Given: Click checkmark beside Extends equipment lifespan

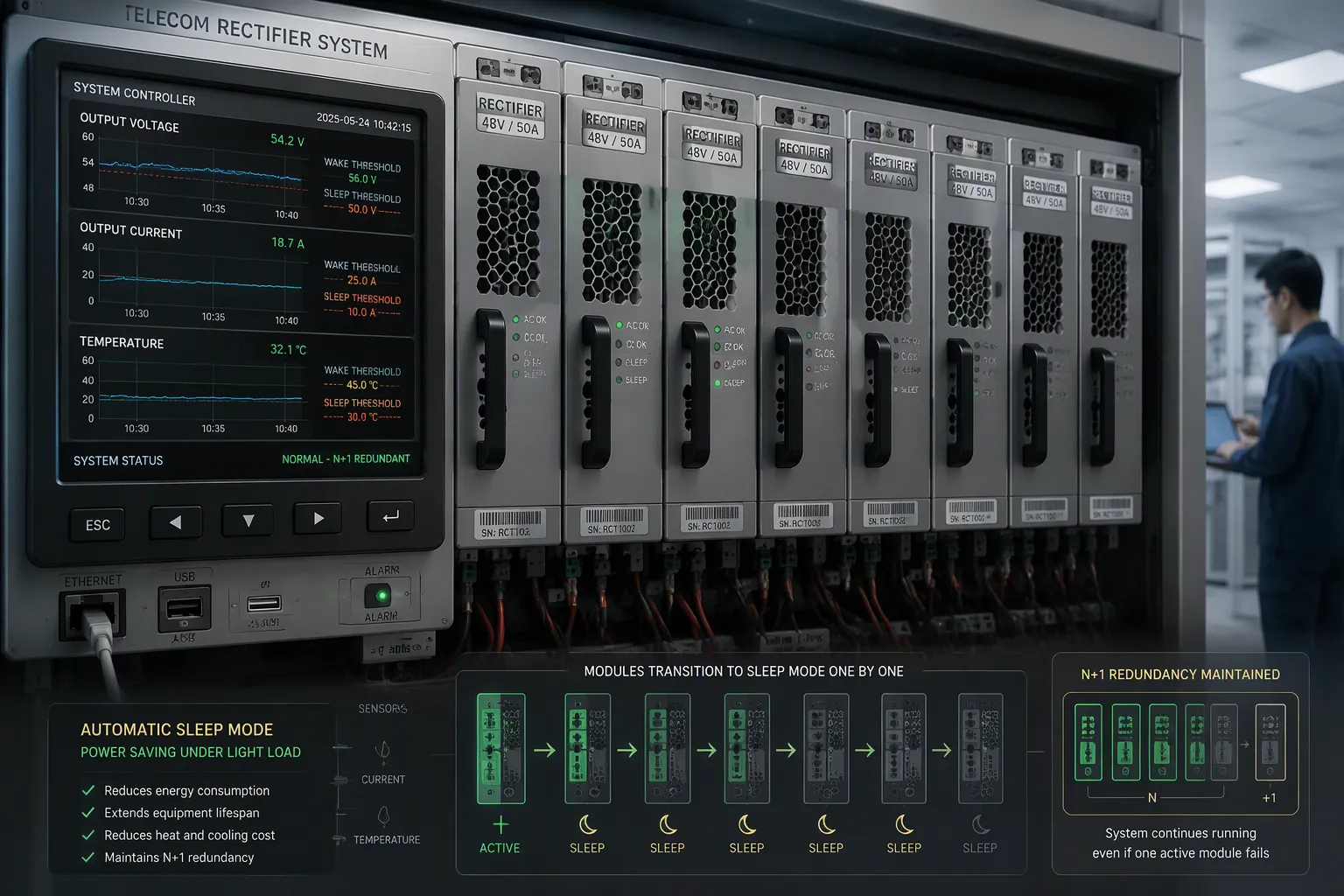Looking at the screenshot, I should [88, 813].
